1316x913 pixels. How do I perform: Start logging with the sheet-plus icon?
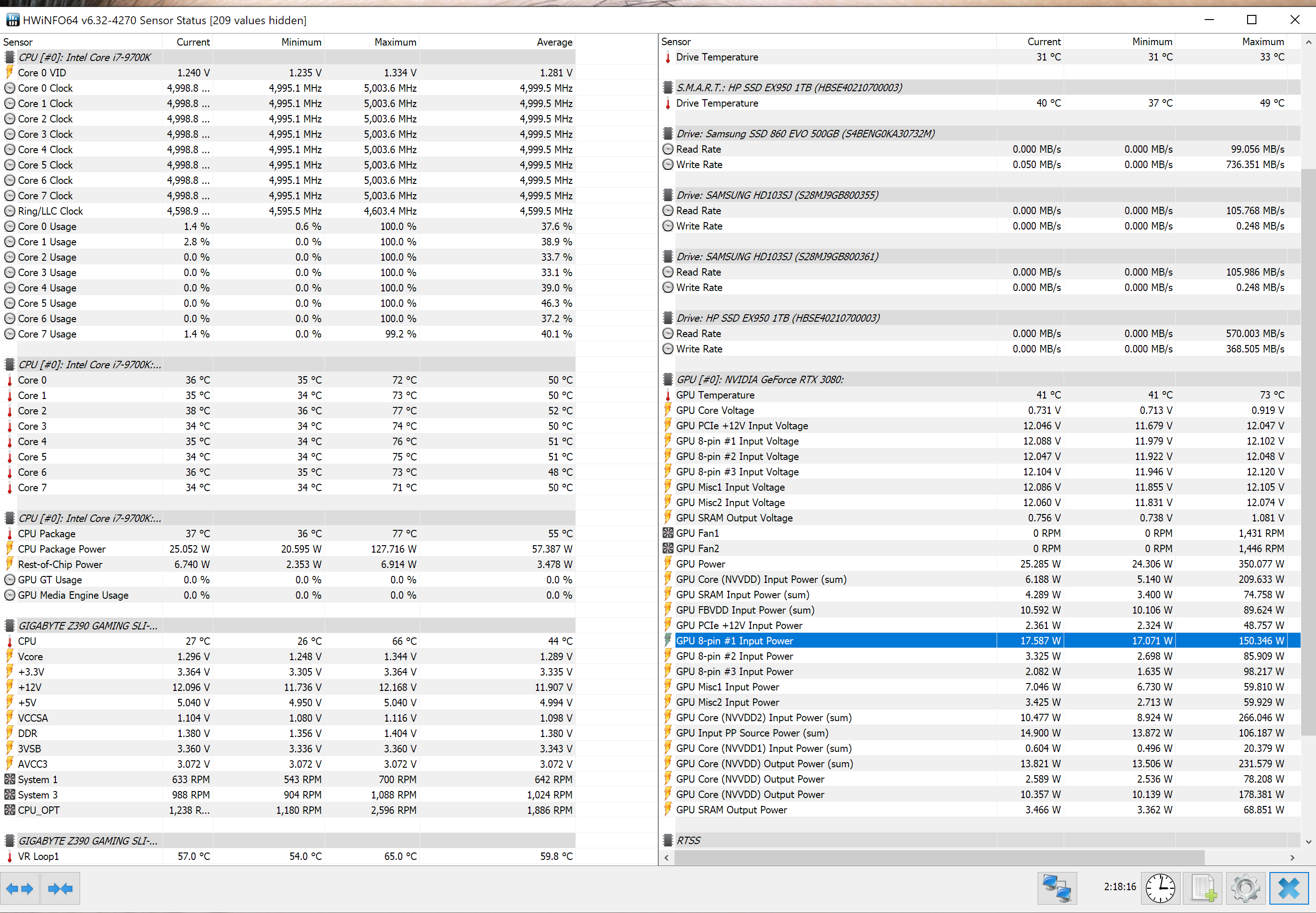1203,888
